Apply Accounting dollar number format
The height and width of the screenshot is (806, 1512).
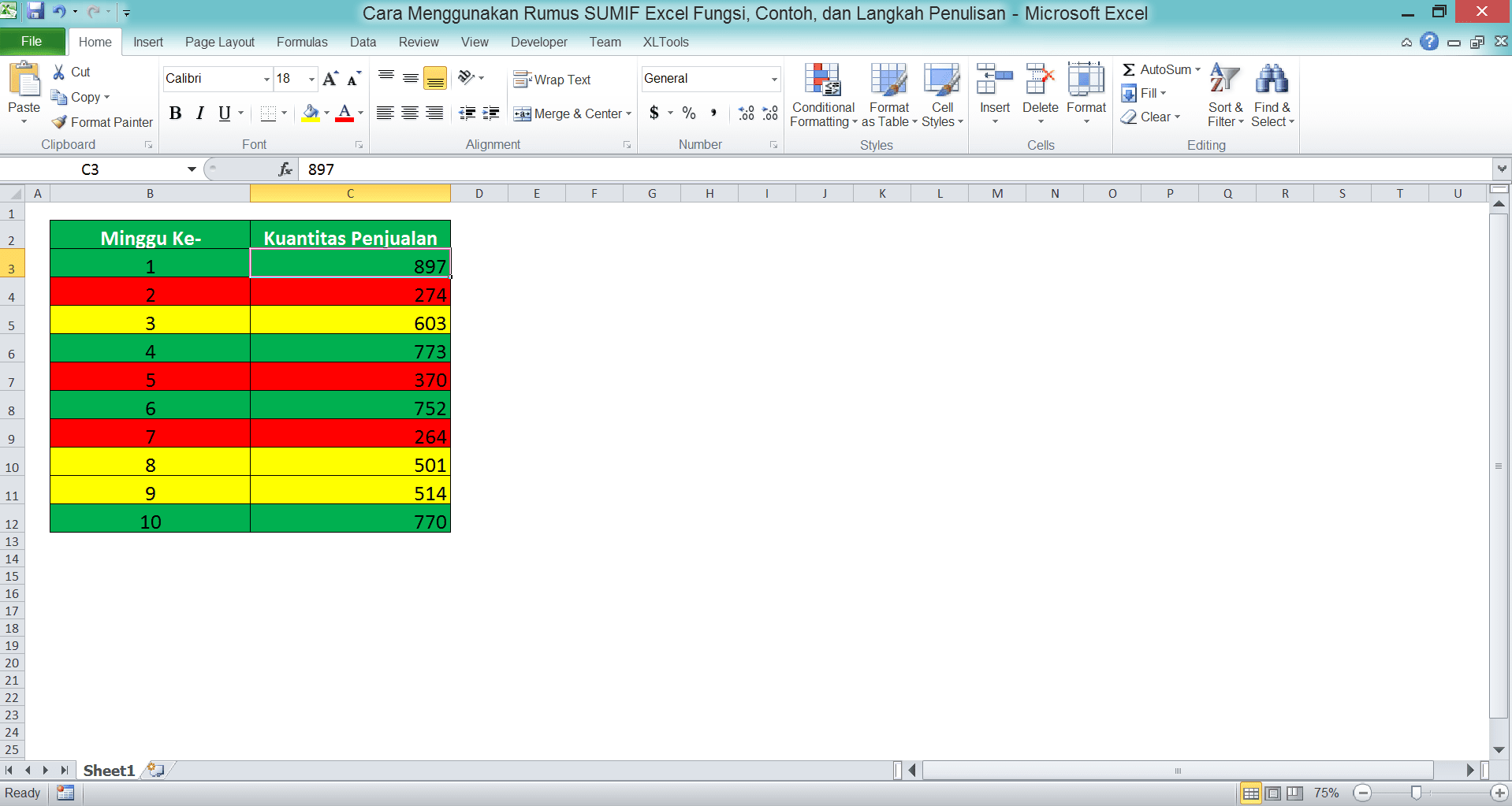tap(654, 113)
